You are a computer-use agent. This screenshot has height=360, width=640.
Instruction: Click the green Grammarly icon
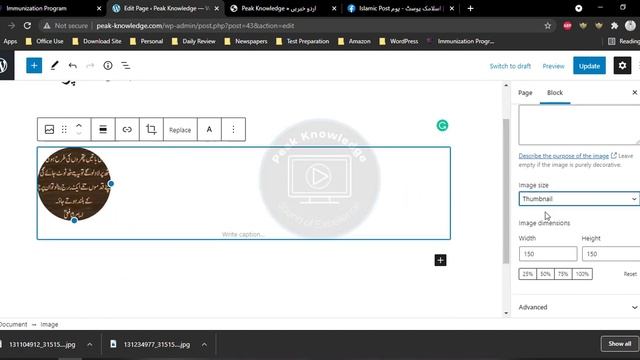coord(442,125)
